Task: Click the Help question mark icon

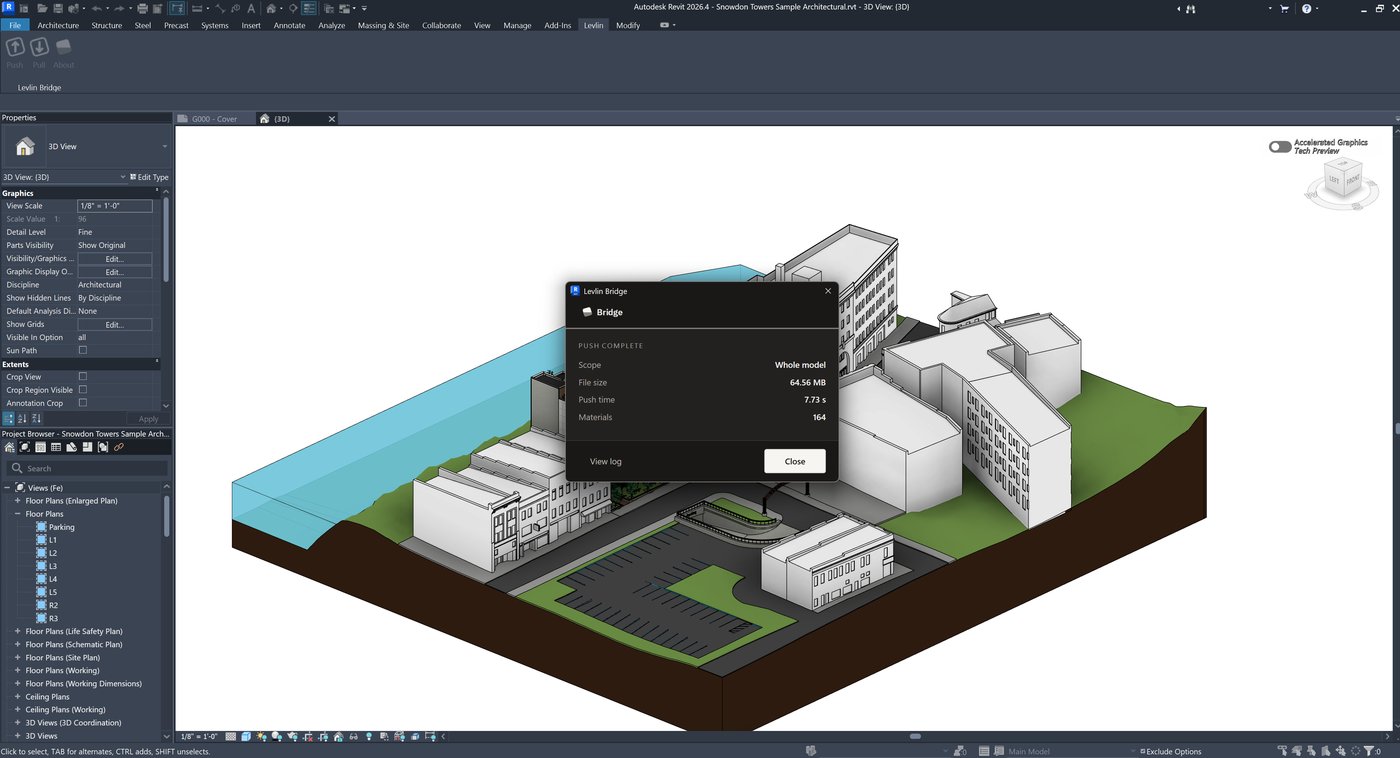Action: click(x=1306, y=8)
